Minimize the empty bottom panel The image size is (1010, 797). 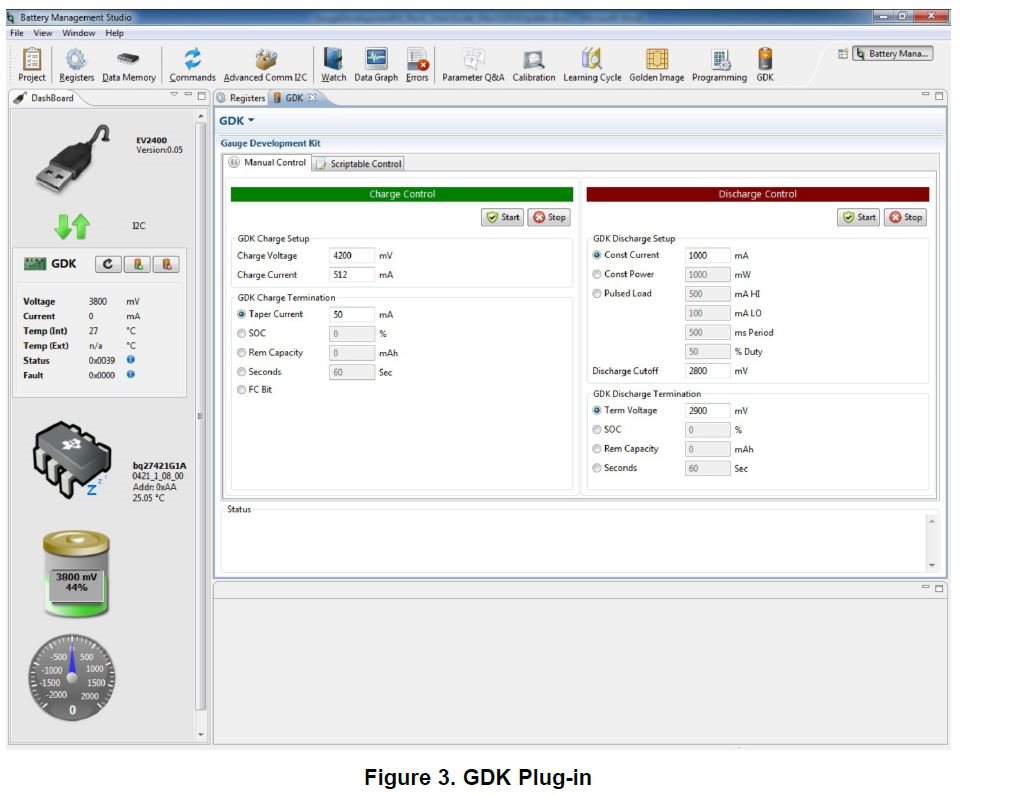[x=925, y=587]
